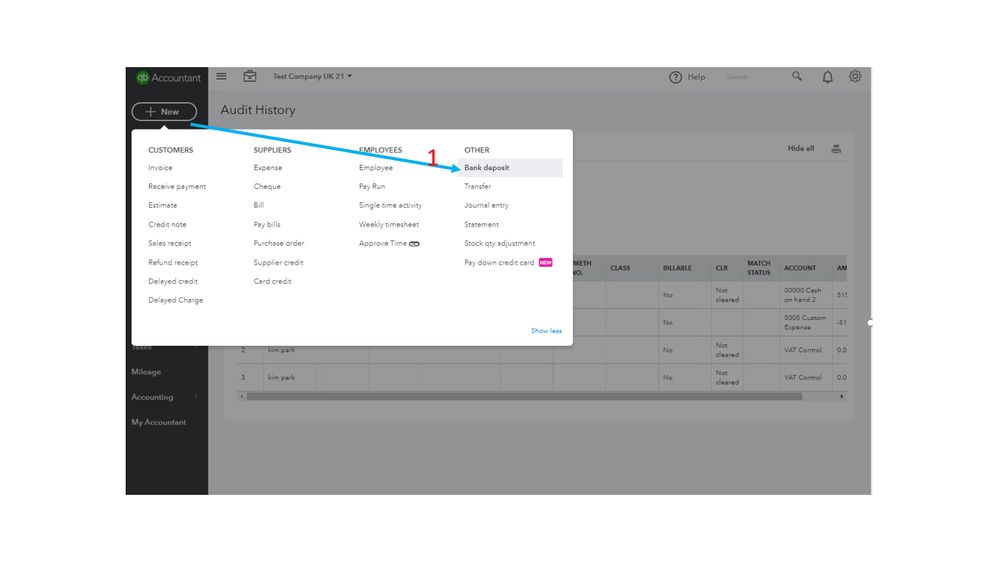Toggle the hamburger navigation menu icon
This screenshot has width=999, height=562.
[221, 76]
